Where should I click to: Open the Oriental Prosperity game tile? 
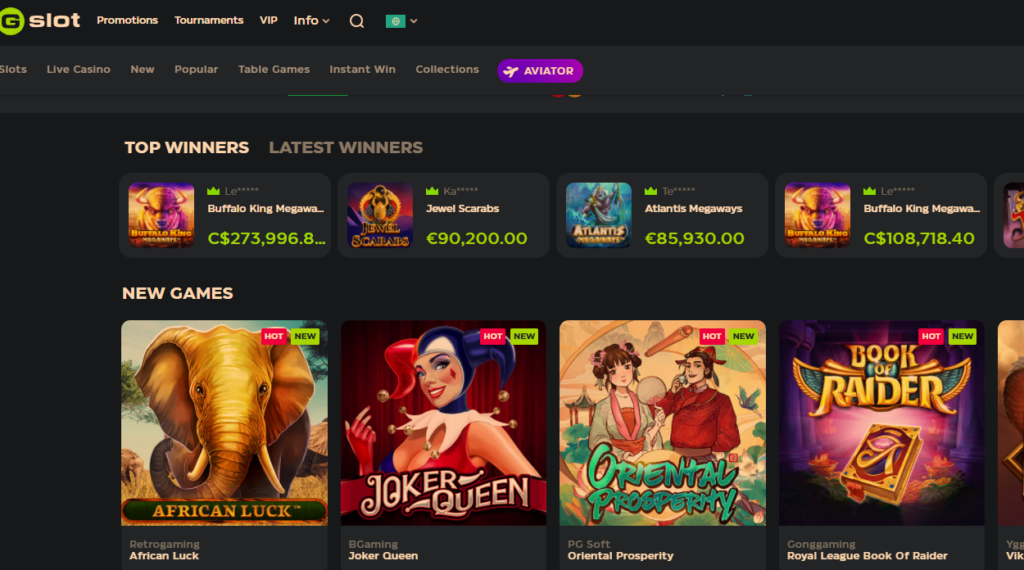(x=662, y=422)
